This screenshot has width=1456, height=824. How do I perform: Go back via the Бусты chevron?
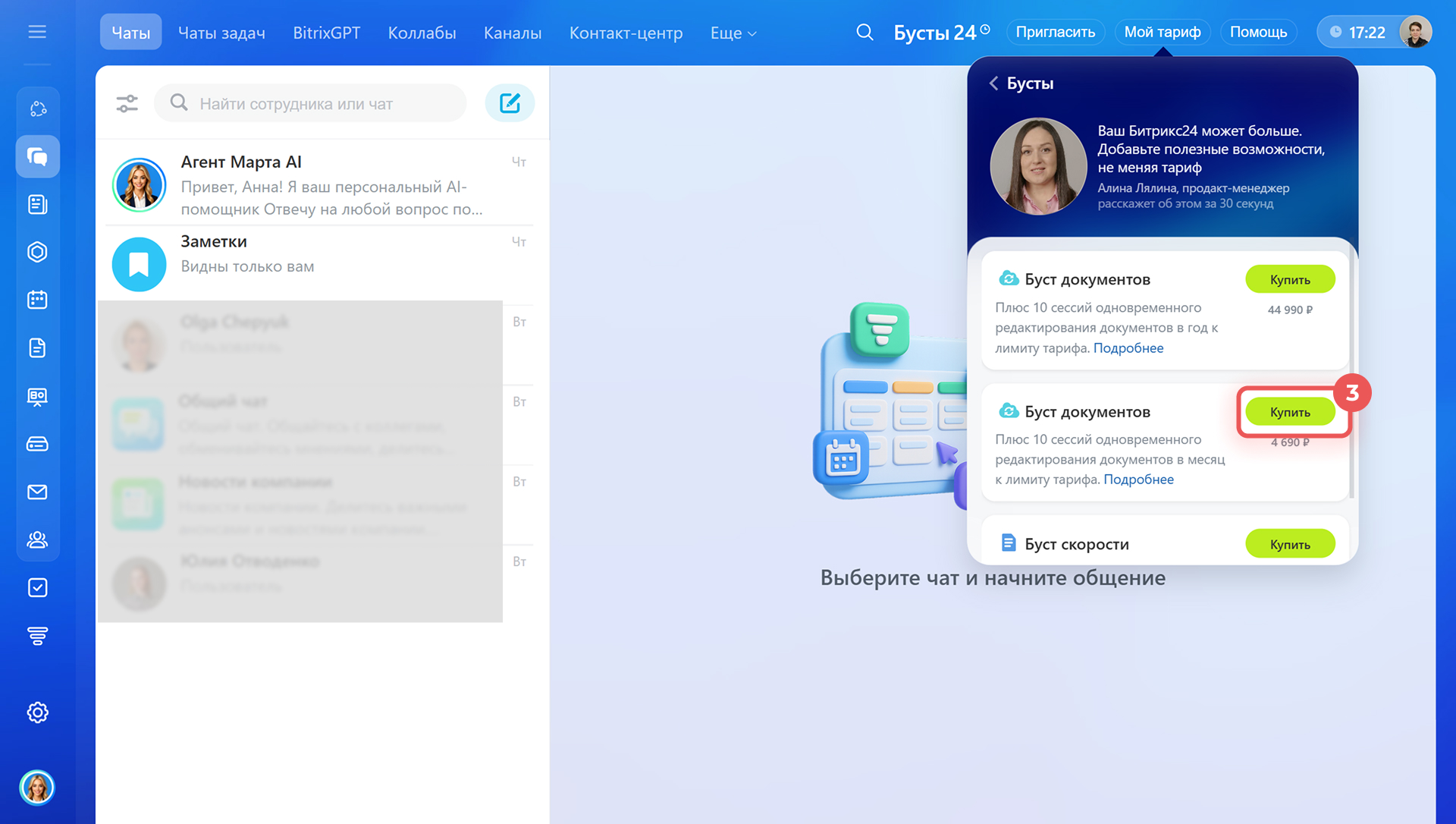pyautogui.click(x=993, y=83)
